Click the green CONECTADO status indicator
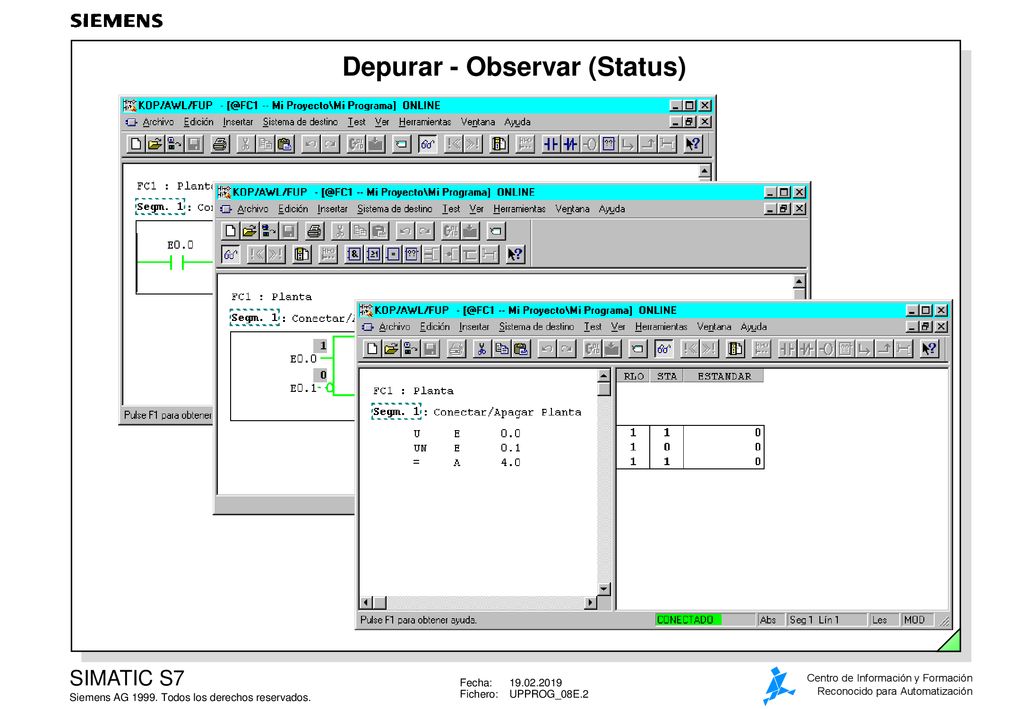The image size is (1024, 709). point(688,620)
